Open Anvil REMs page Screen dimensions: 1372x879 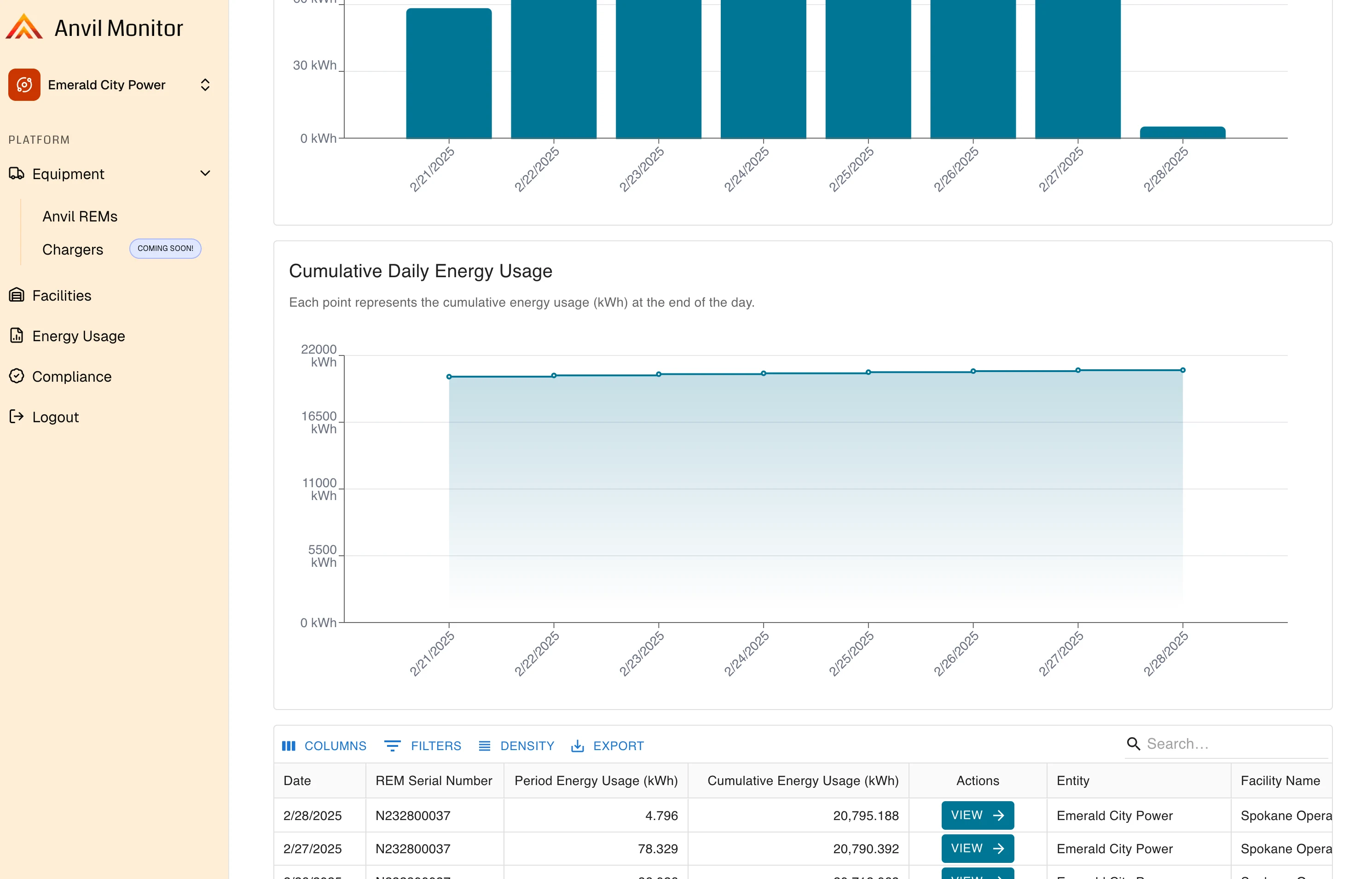pos(79,216)
